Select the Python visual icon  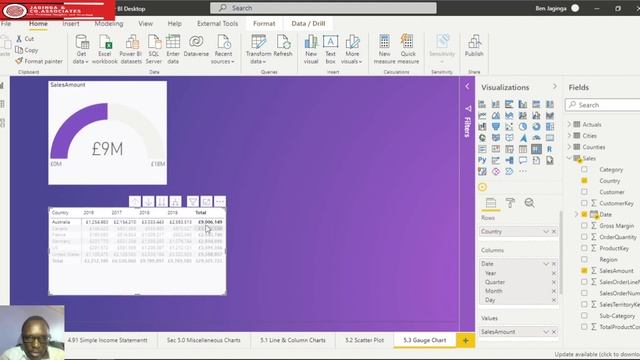[x=482, y=160]
